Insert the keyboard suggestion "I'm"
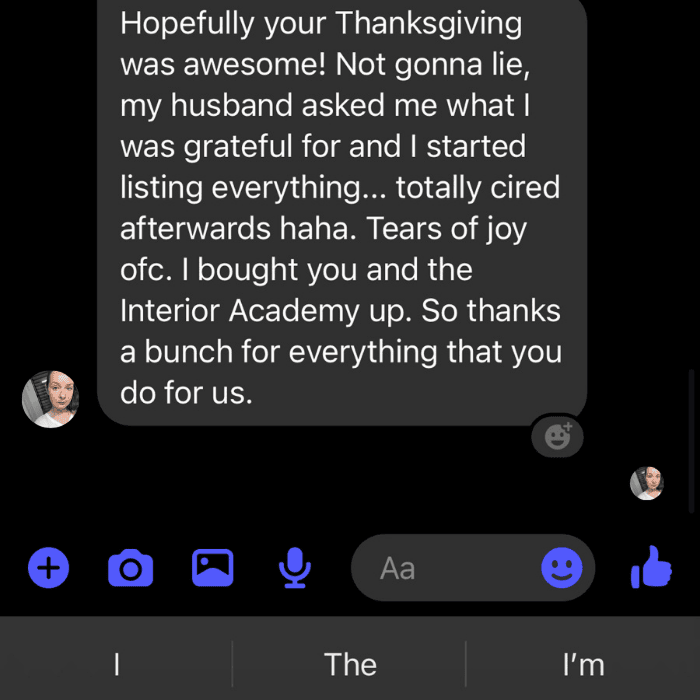The width and height of the screenshot is (700, 700). pos(583,664)
